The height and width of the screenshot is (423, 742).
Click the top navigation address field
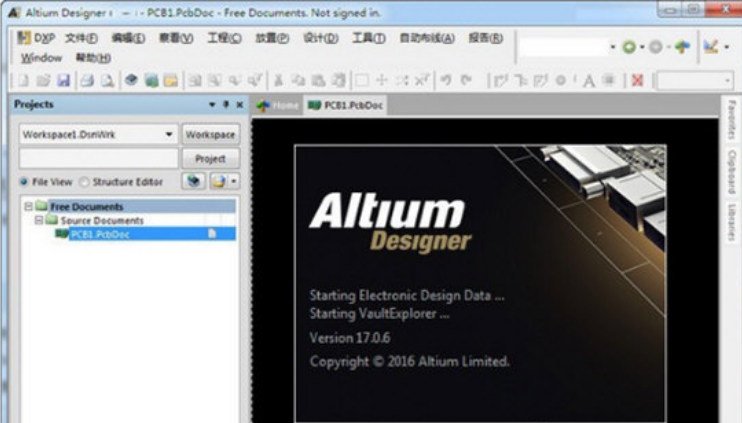[x=563, y=47]
